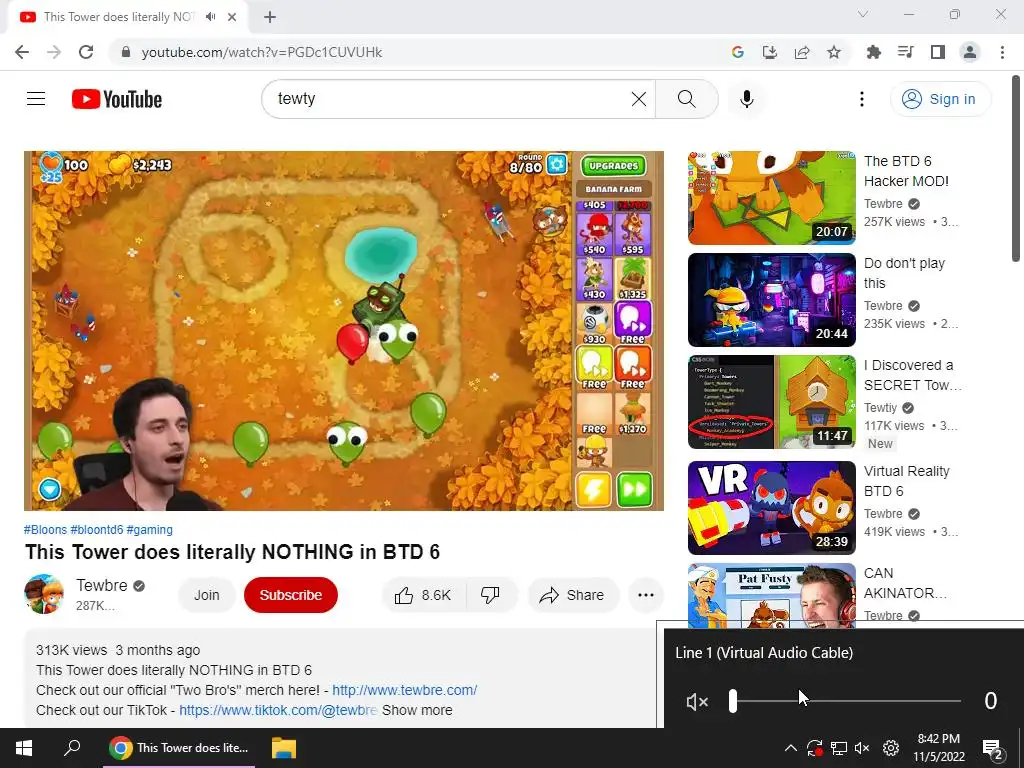Open the 'Do don't play this' video thumbnail
Screen dimensions: 1024x768
(x=772, y=300)
